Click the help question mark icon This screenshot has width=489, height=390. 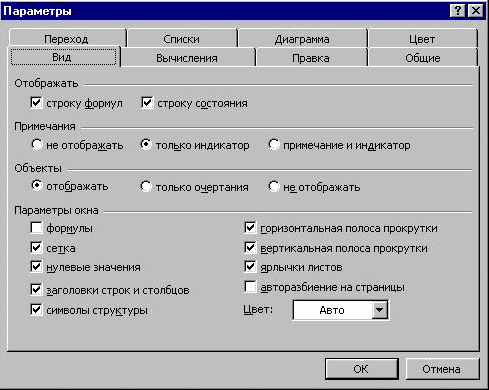point(458,11)
